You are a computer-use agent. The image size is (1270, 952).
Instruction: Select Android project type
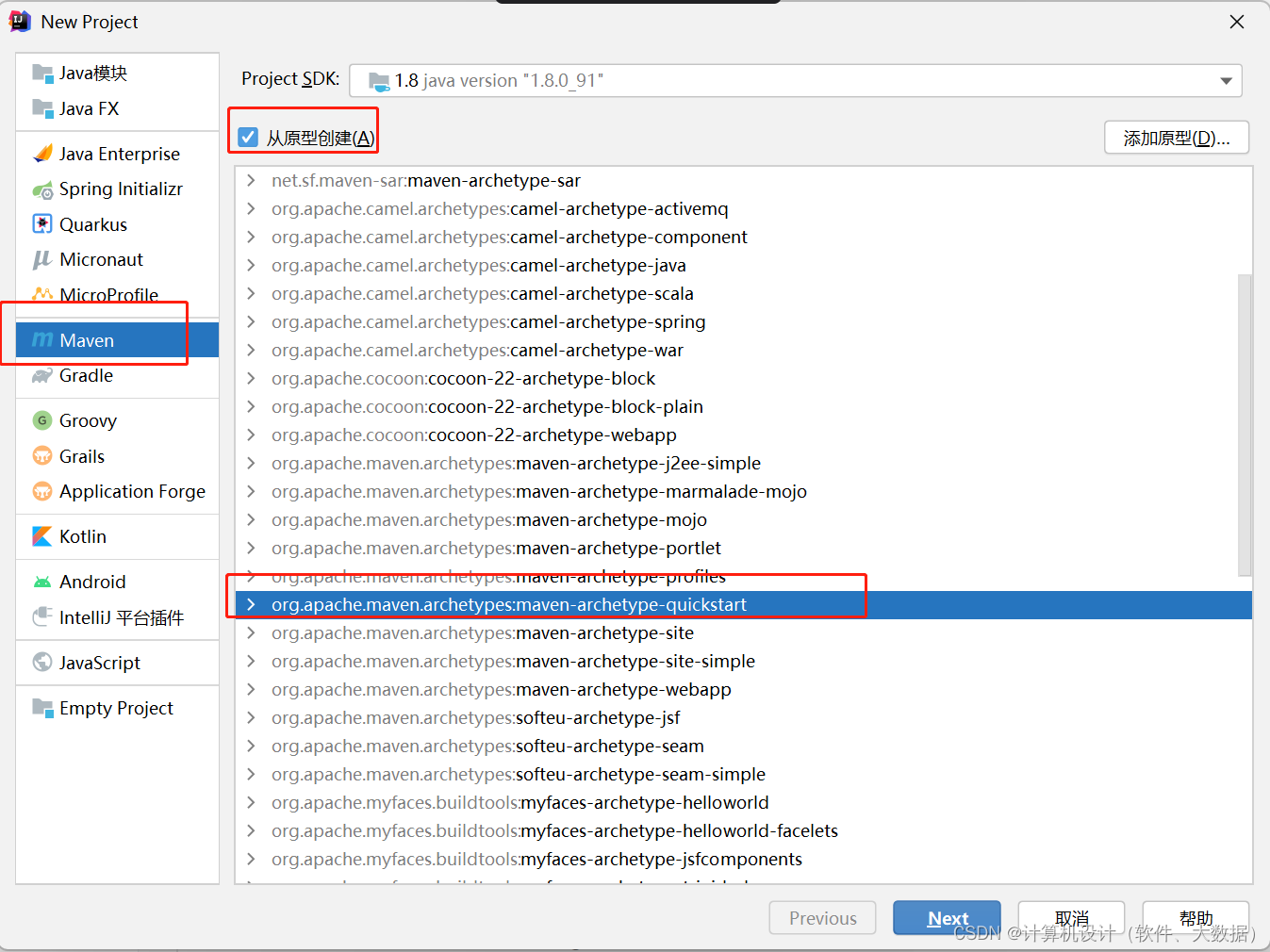117,582
